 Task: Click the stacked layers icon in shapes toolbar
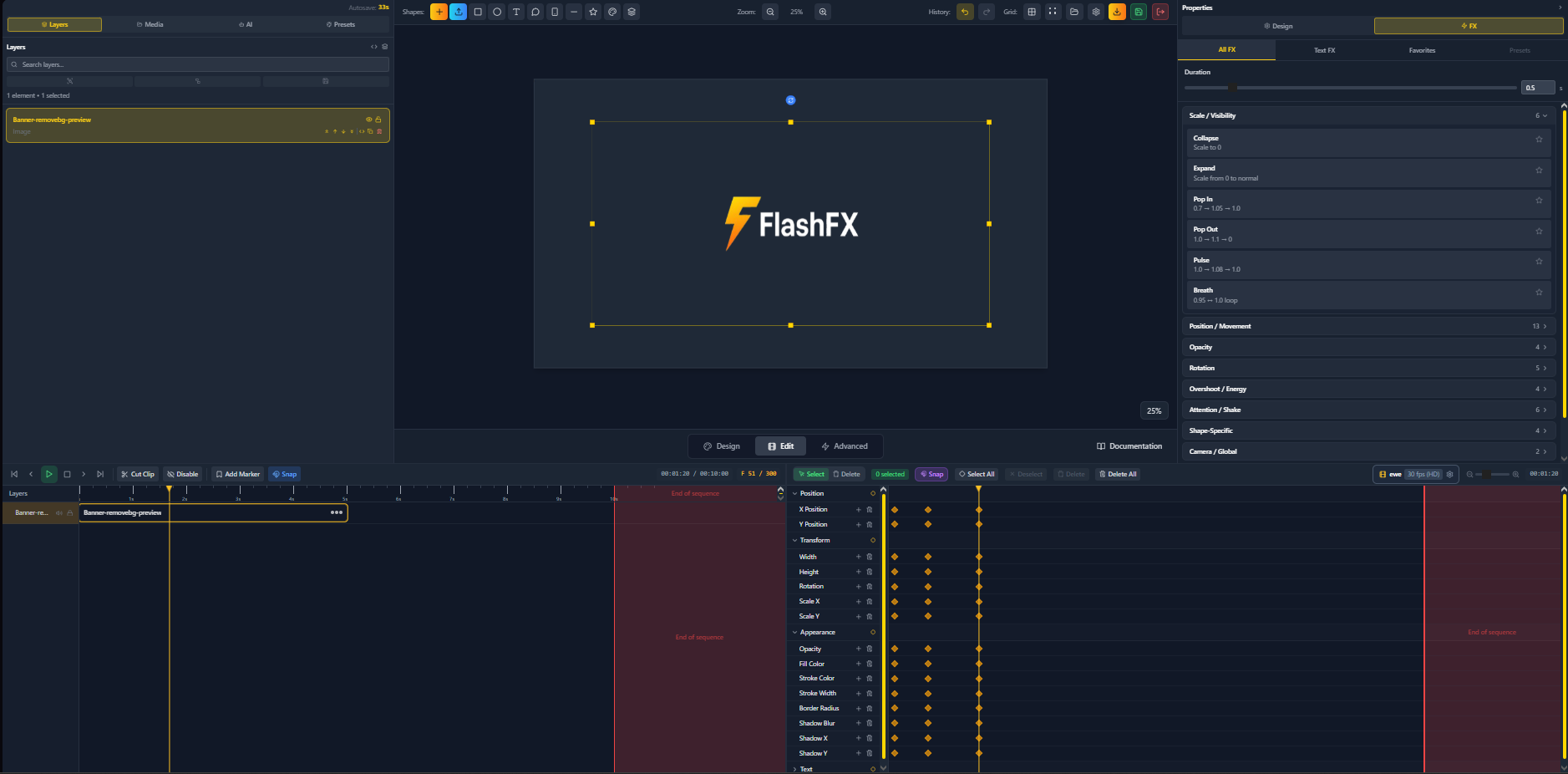click(632, 12)
